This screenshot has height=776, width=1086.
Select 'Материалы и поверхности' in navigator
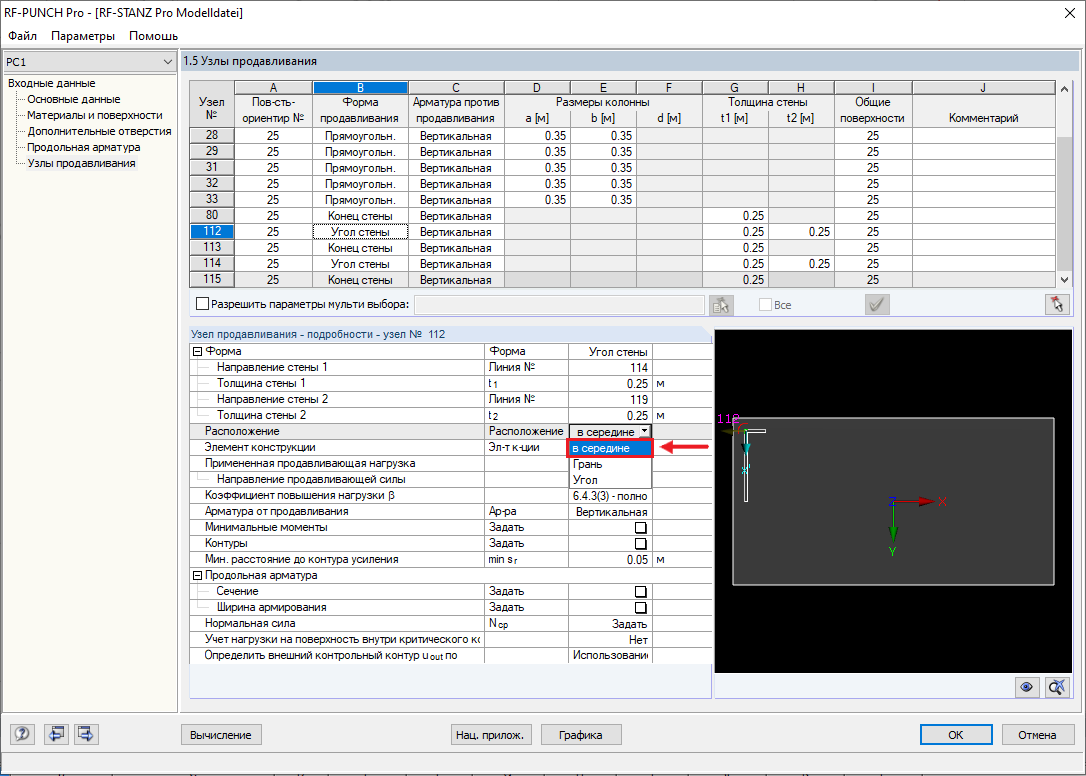pyautogui.click(x=95, y=115)
